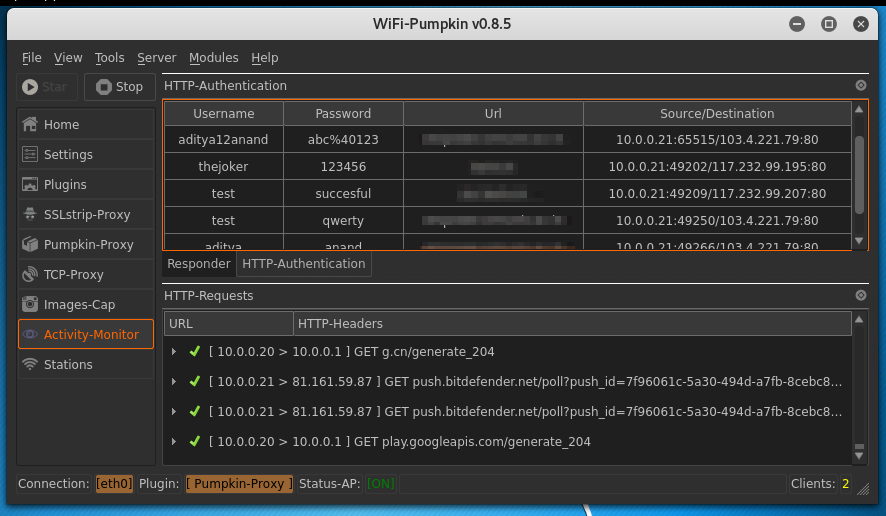
Task: Click the authentication table scrollbar down arrow
Action: pyautogui.click(x=859, y=241)
